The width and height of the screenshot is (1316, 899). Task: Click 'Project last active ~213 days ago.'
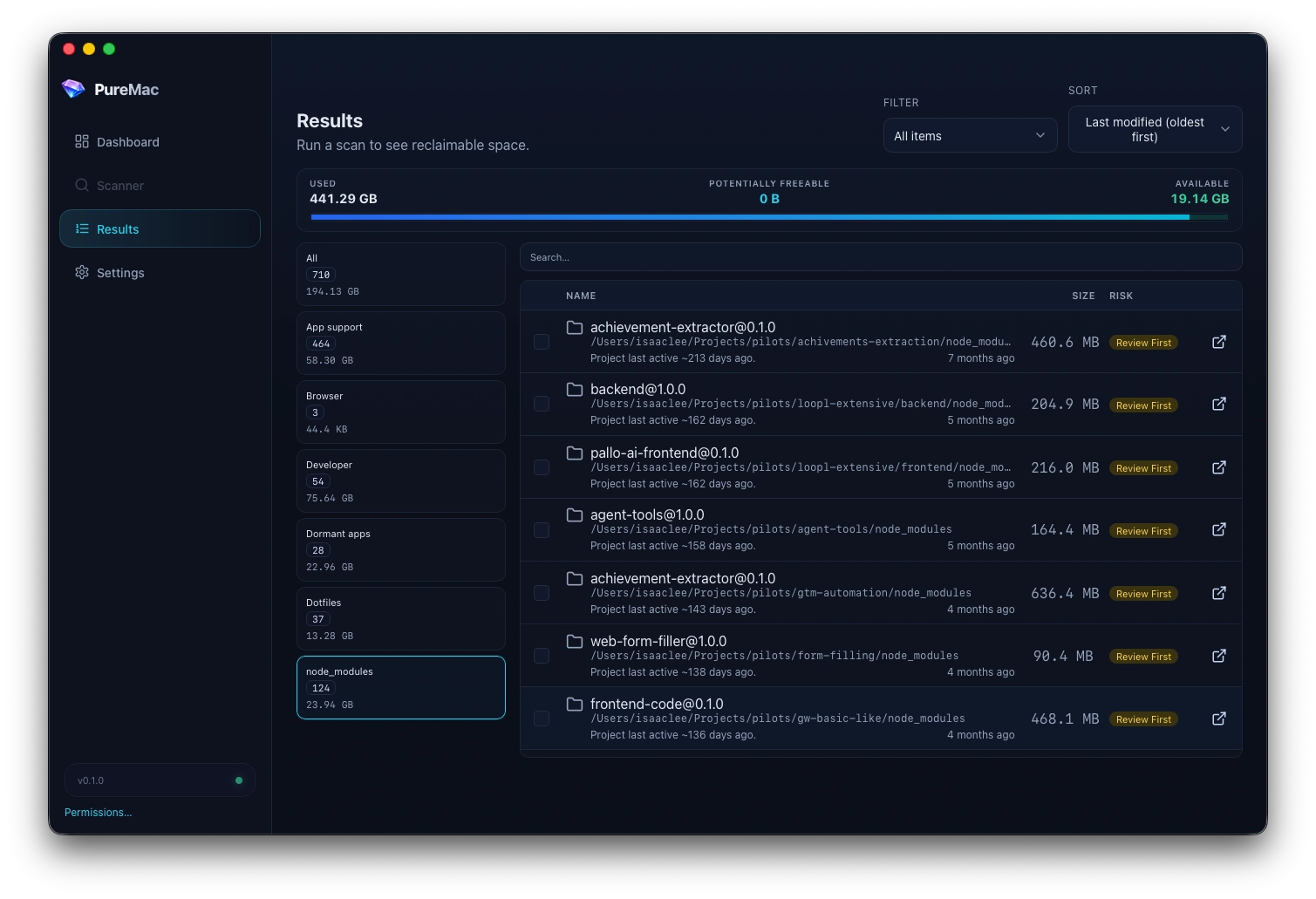pyautogui.click(x=672, y=358)
